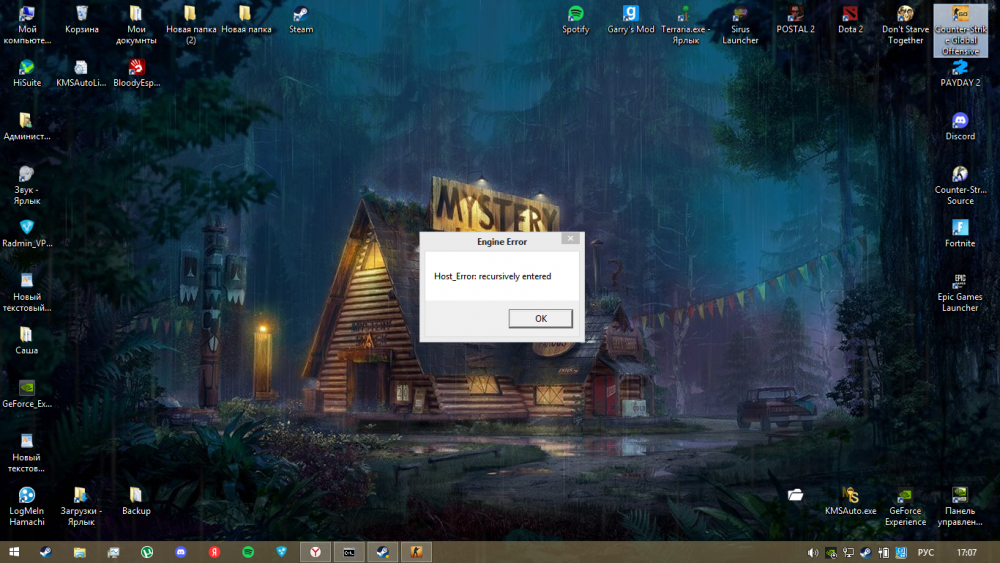Open the red Яндекс taskbar shortcut
This screenshot has height=563, width=1000.
[214, 552]
